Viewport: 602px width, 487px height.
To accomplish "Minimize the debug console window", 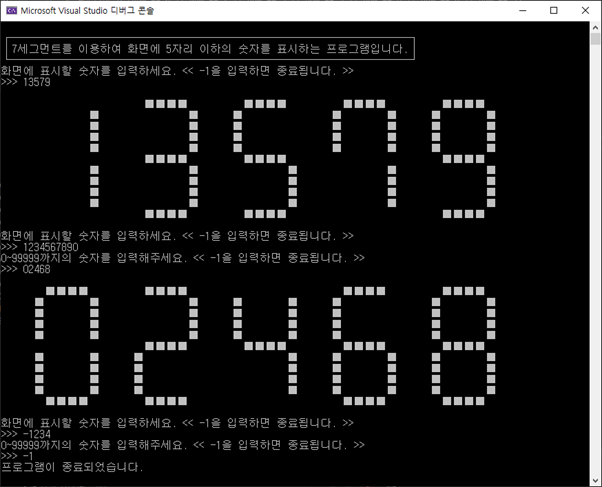I will point(523,10).
